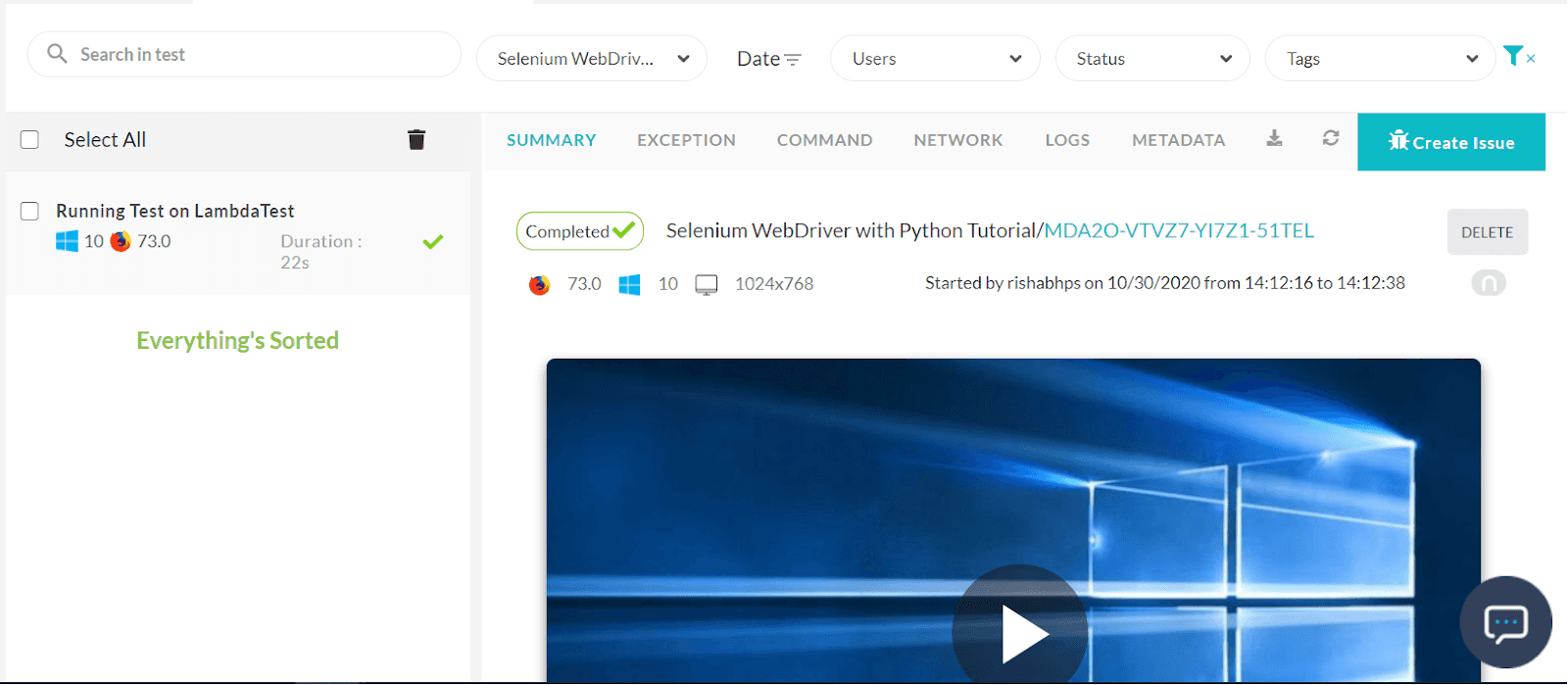Click the DELETE button

click(1488, 232)
